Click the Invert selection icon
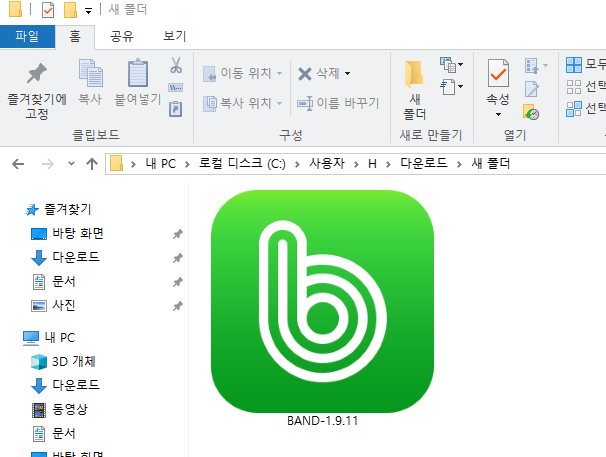The height and width of the screenshot is (457, 606). click(574, 109)
